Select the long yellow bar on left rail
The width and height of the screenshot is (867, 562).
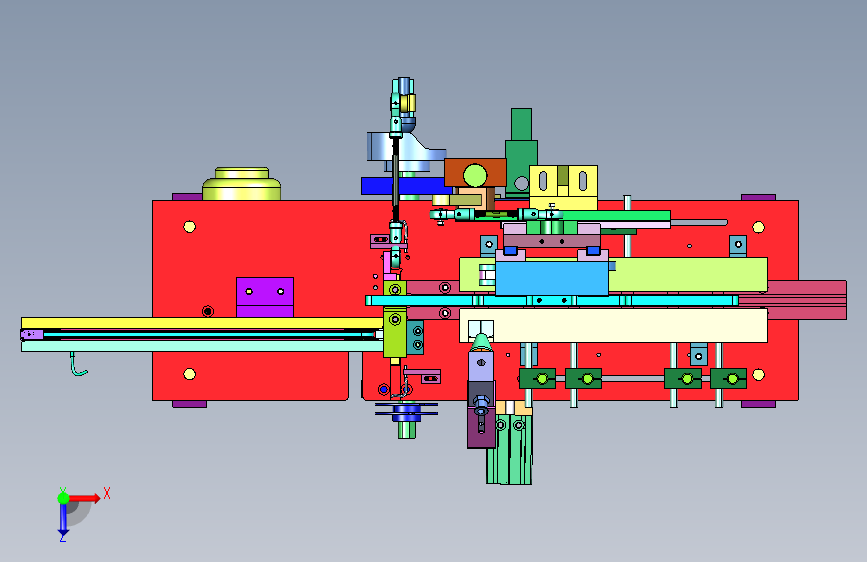tap(202, 322)
